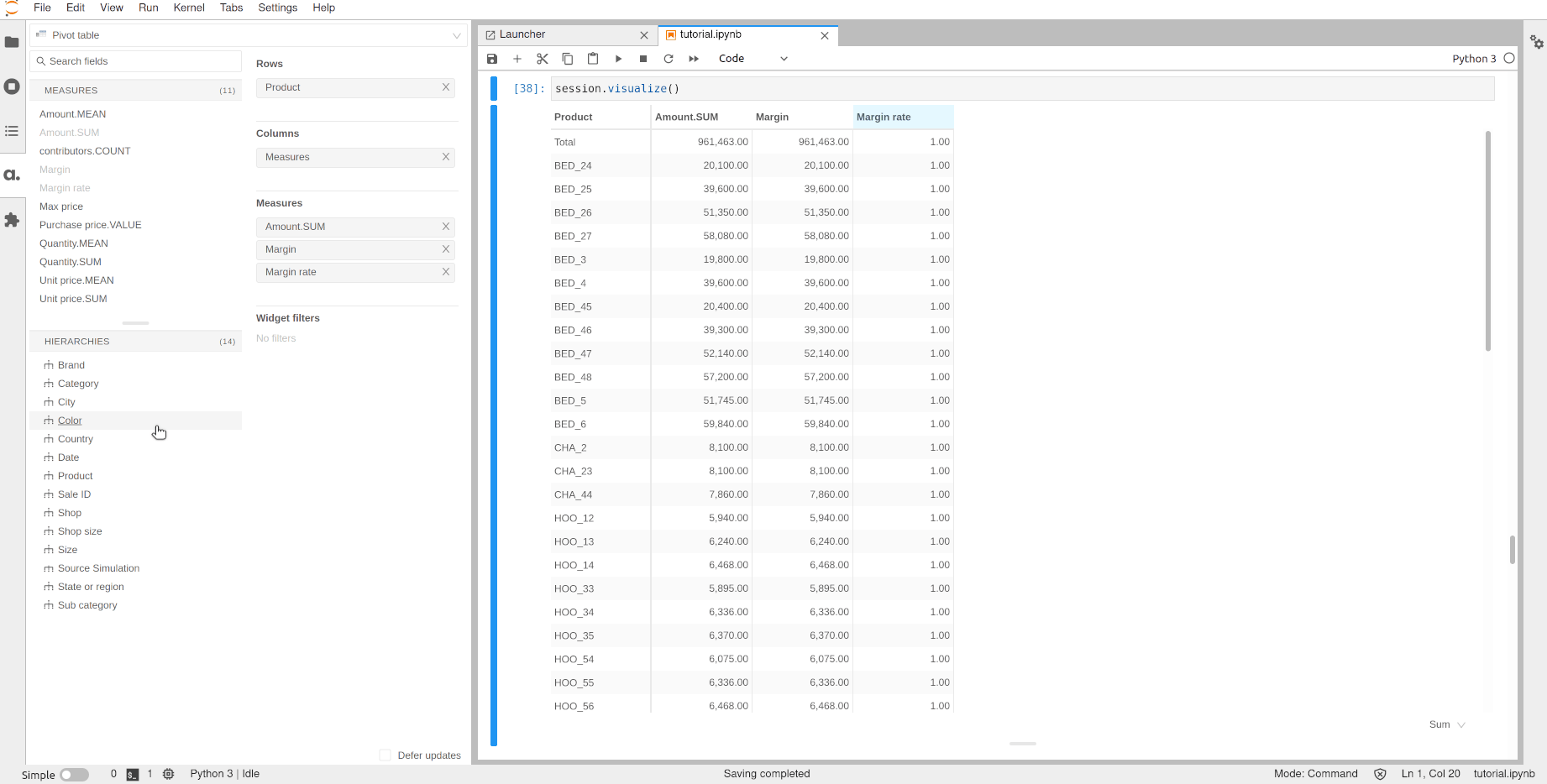Viewport: 1547px width, 784px height.
Task: Open the file browser sidebar icon
Action: click(x=12, y=42)
